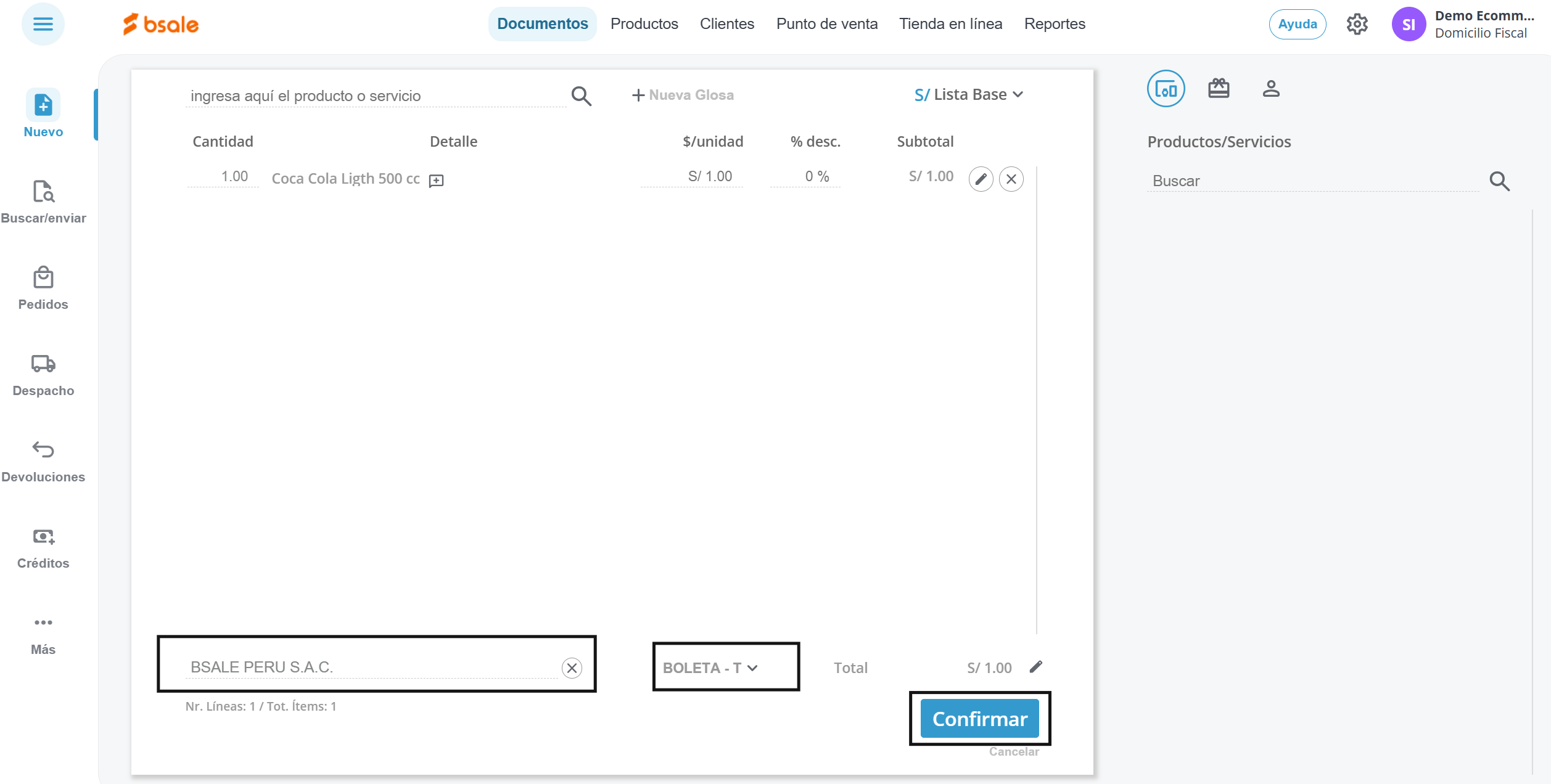Open the hamburger menu icon

(43, 24)
